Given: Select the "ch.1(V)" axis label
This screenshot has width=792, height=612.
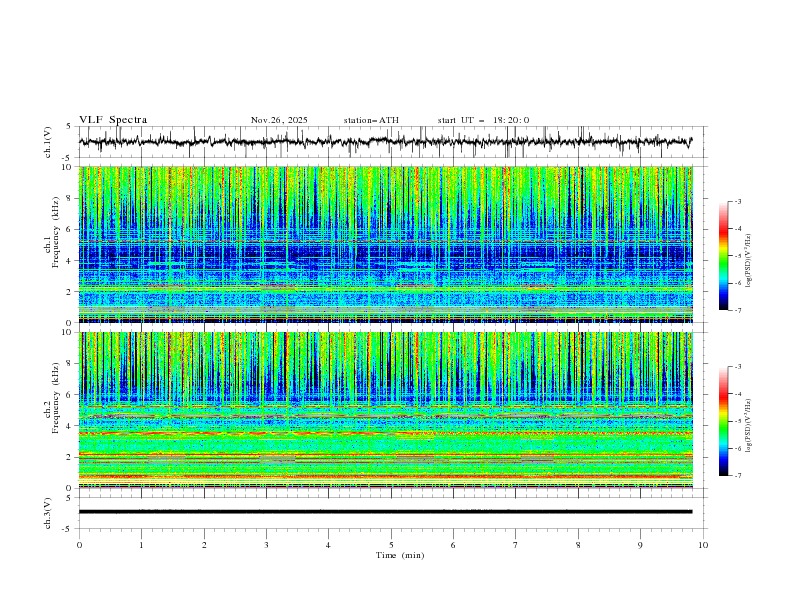Looking at the screenshot, I should pyautogui.click(x=48, y=142).
